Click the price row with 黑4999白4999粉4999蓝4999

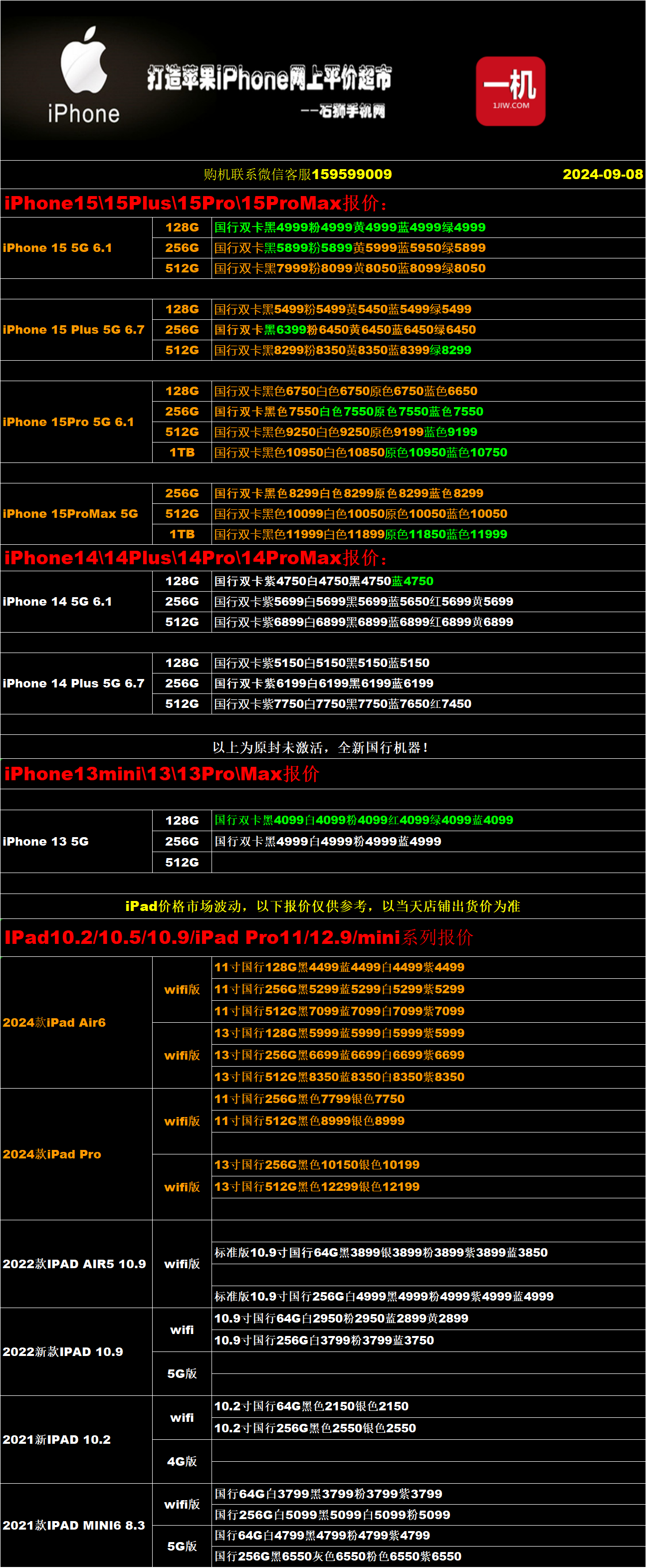click(x=428, y=841)
